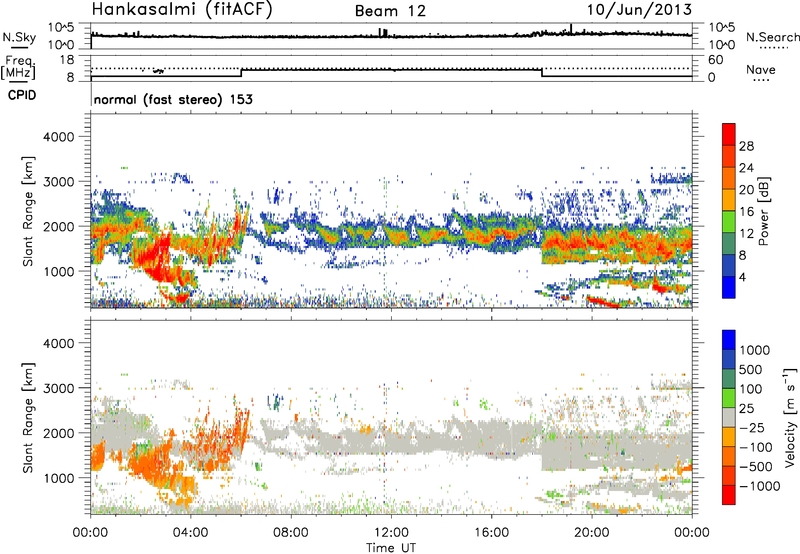Select the bright blue bottom segment of power colorbar
This screenshot has width=800, height=554.
(729, 287)
